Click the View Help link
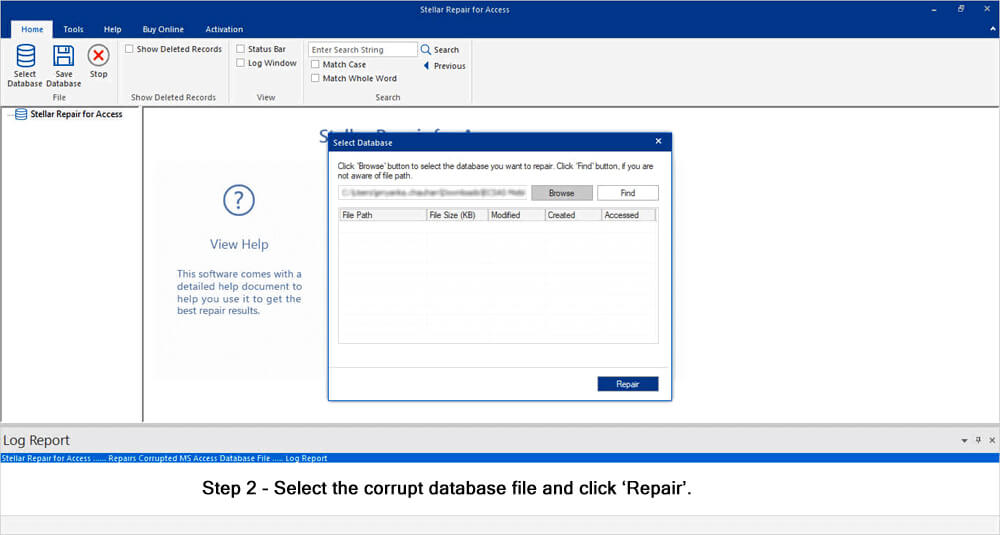1000x535 pixels. point(239,244)
